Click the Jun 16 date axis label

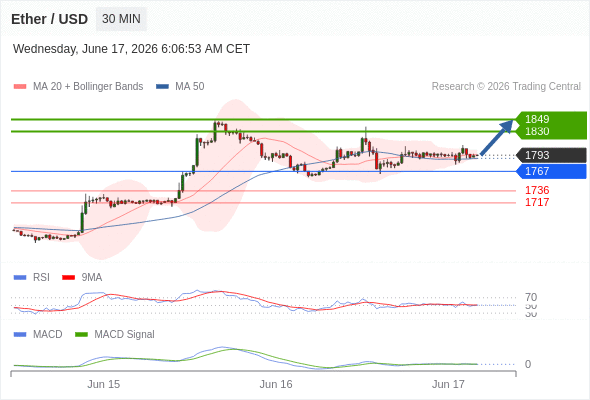pyautogui.click(x=276, y=384)
